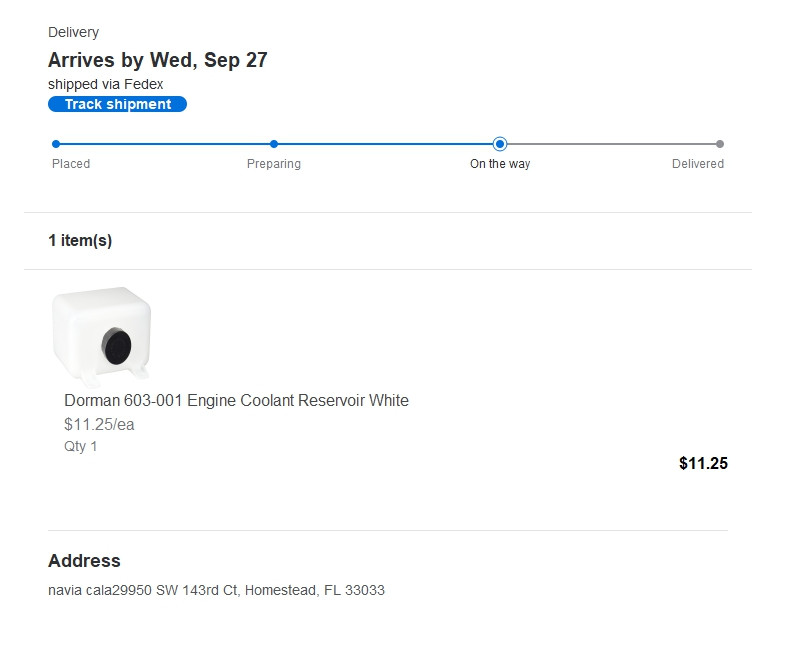This screenshot has width=800, height=666.
Task: Click the Delivered progress dot
Action: [720, 144]
